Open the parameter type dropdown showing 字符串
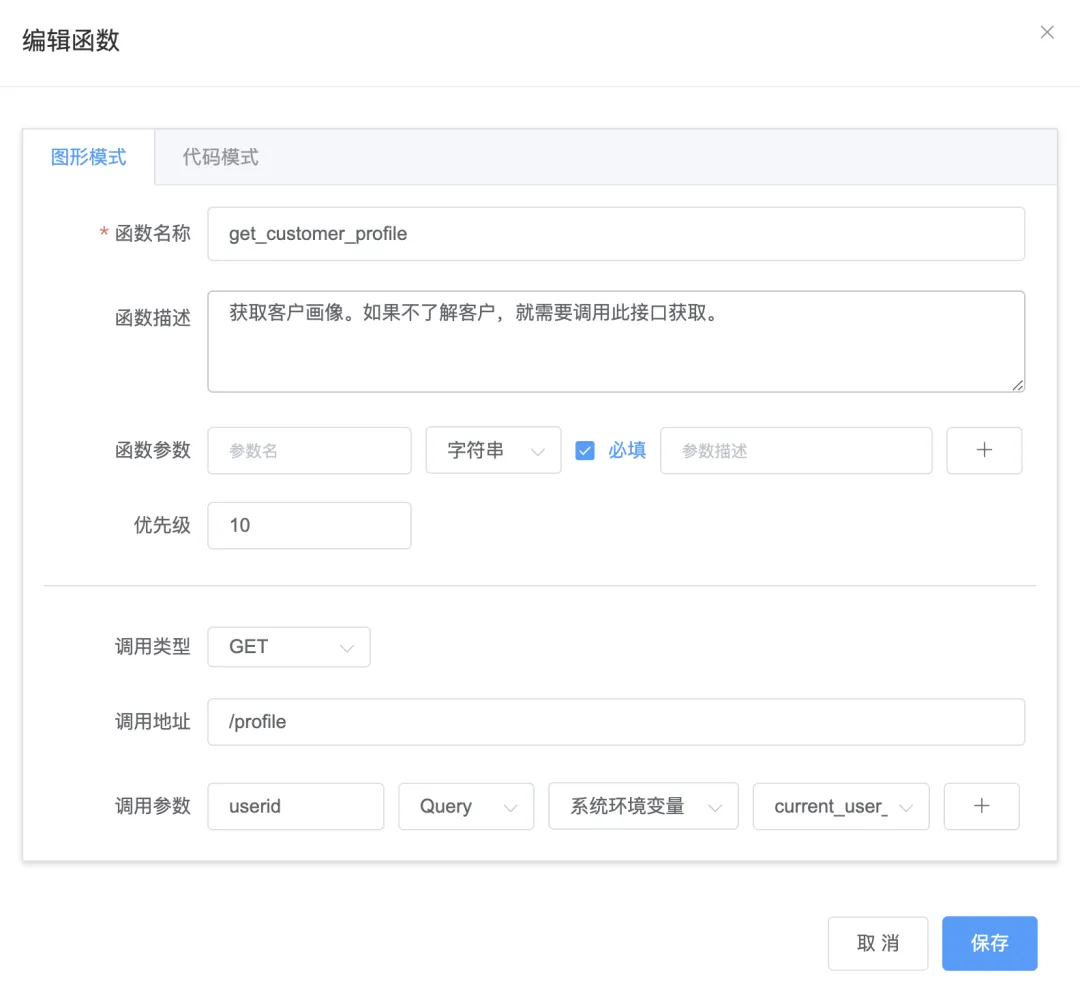1080x994 pixels. (493, 450)
